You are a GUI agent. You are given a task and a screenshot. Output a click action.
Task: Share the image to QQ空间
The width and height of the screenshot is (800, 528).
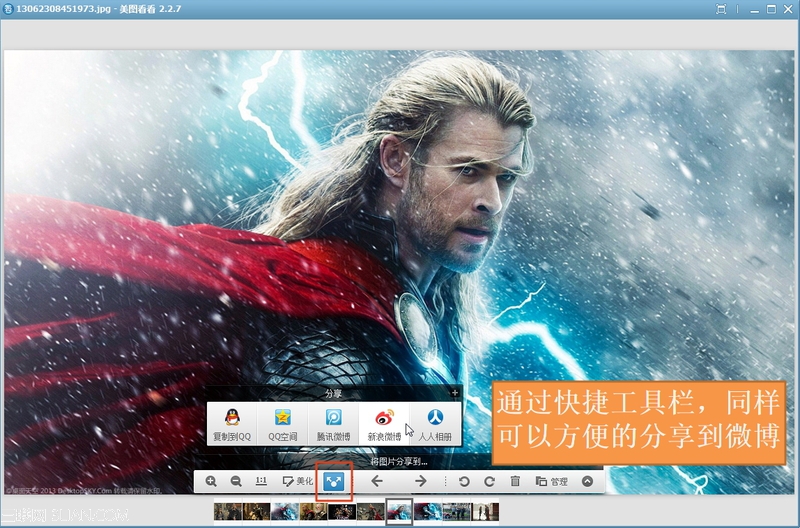pyautogui.click(x=283, y=424)
